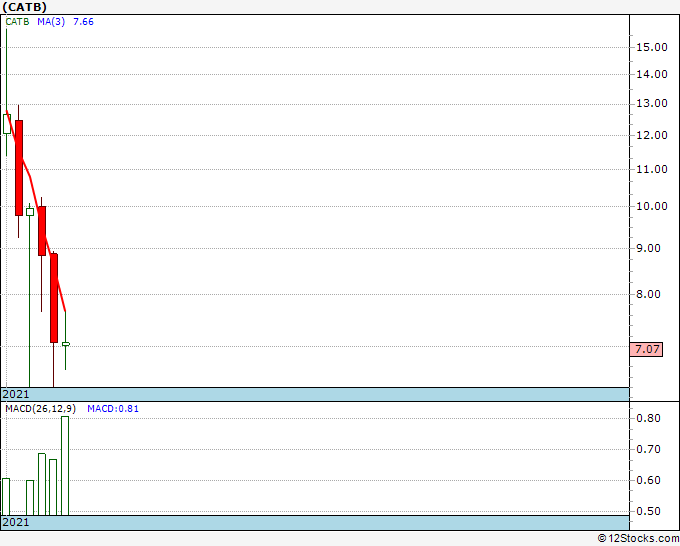The width and height of the screenshot is (680, 546).
Task: Click the 0.60 MACD axis label
Action: (648, 481)
